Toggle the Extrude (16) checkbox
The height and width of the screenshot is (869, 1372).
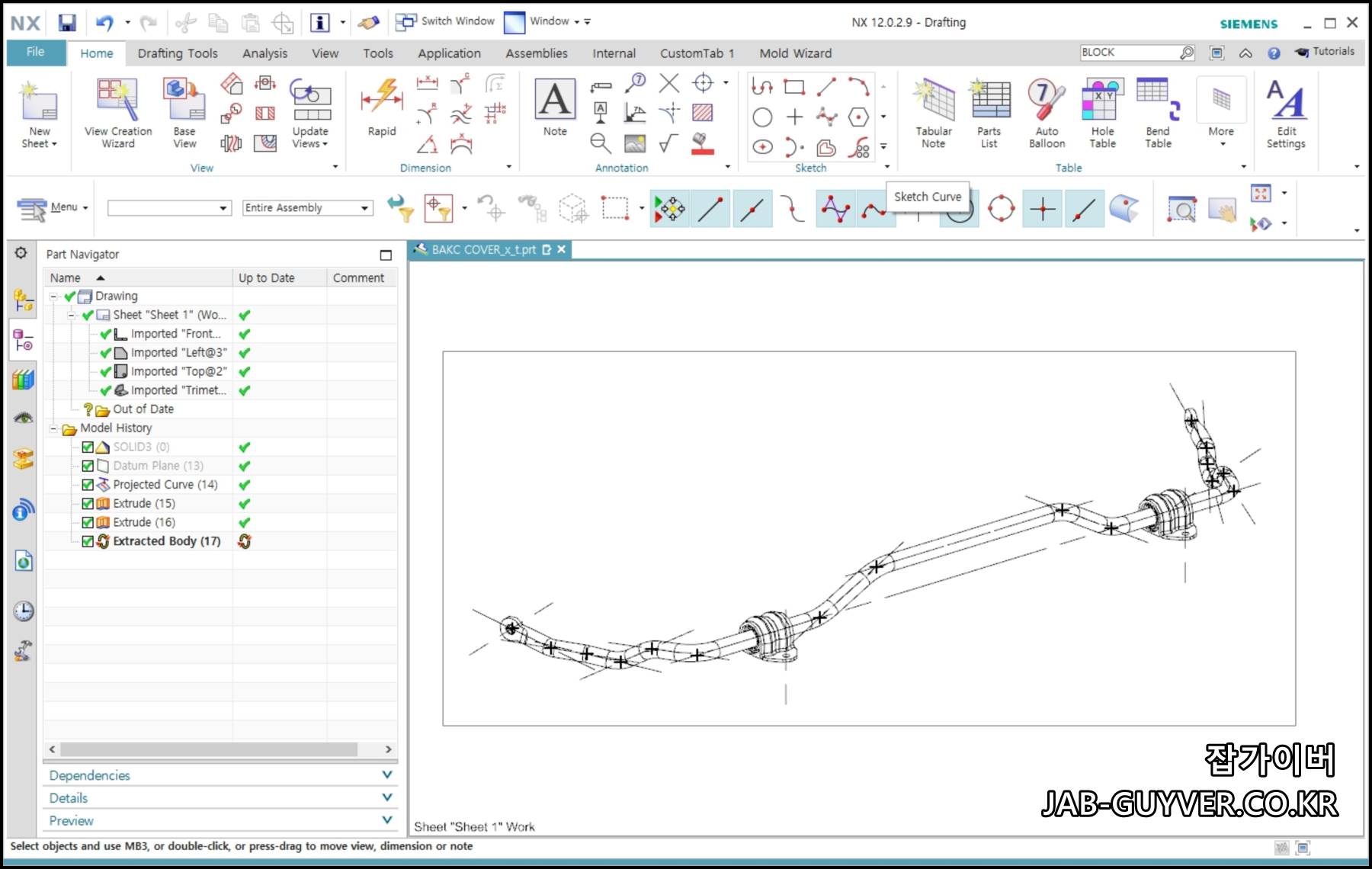coord(88,522)
